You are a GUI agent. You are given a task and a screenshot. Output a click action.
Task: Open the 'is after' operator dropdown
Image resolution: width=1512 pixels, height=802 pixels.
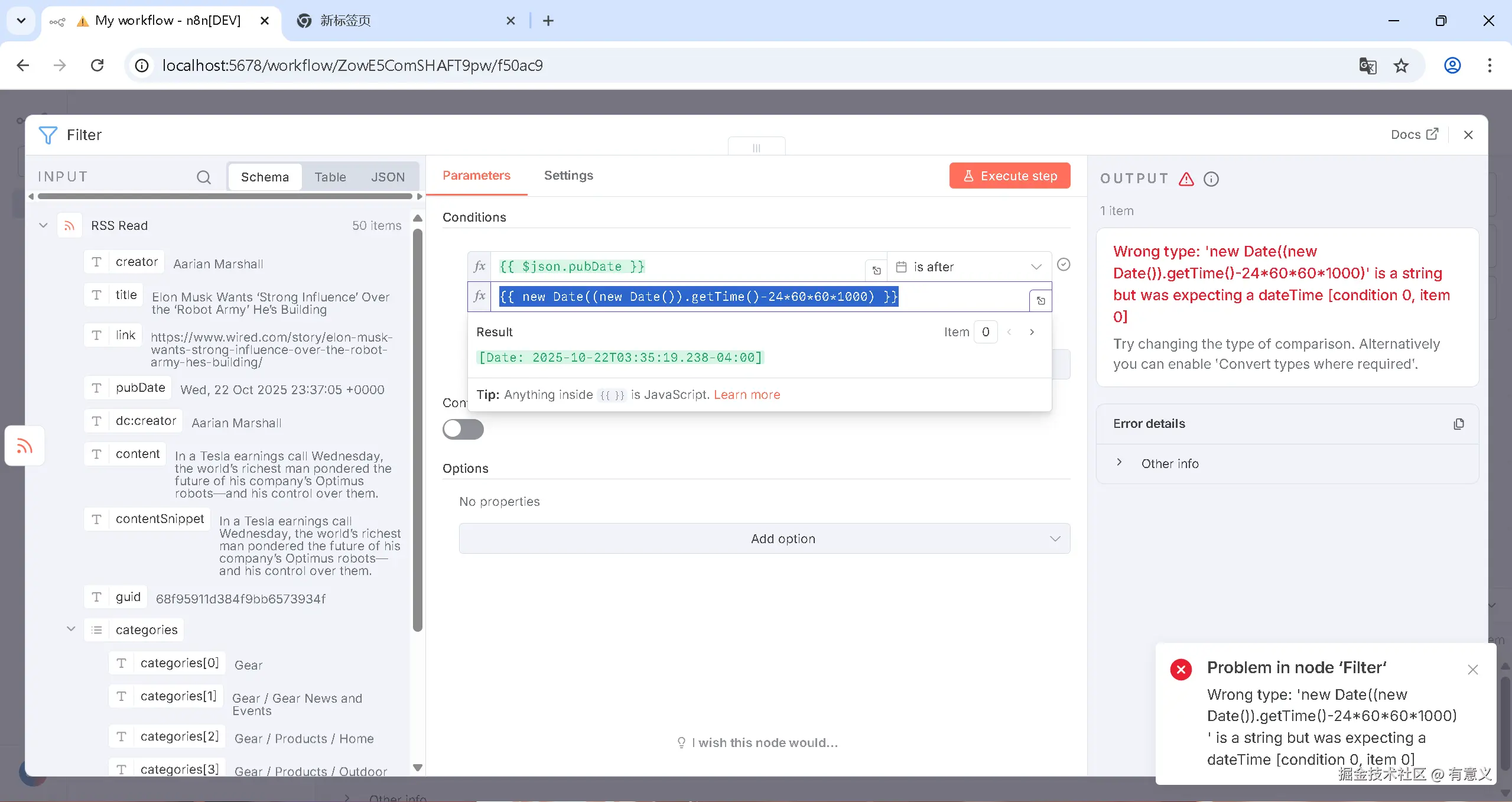click(969, 267)
